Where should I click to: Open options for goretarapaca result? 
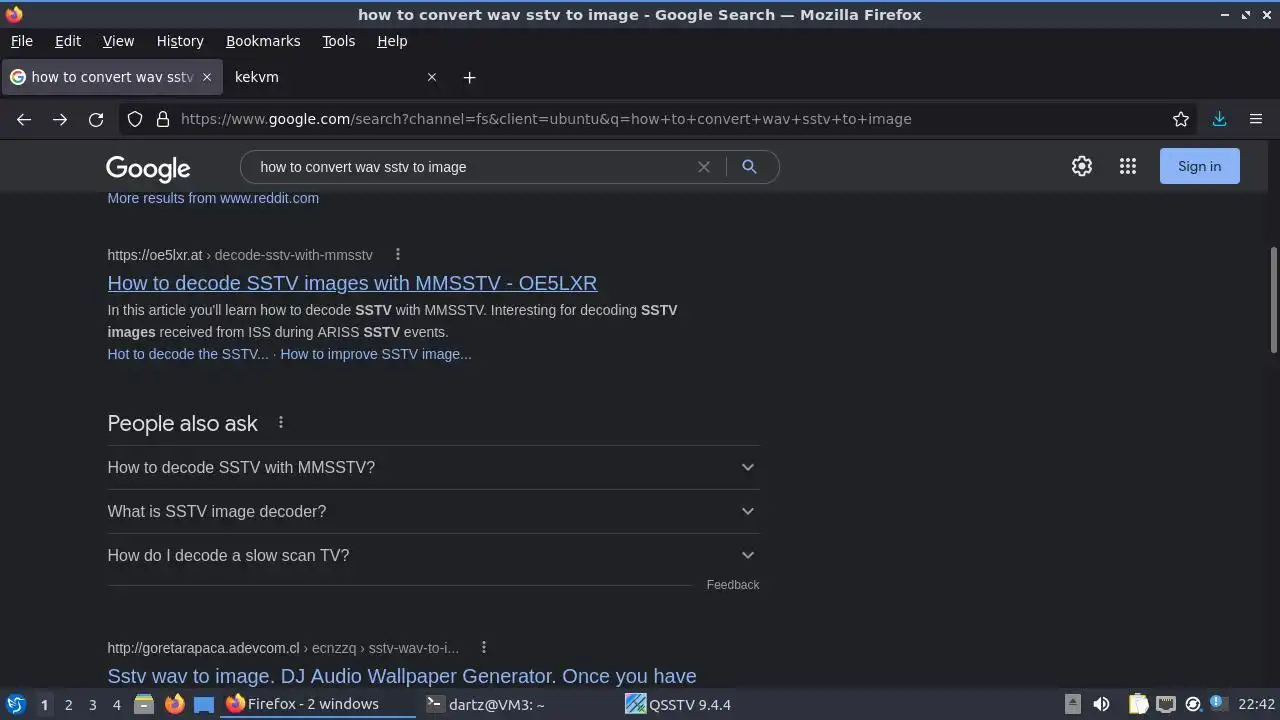484,647
